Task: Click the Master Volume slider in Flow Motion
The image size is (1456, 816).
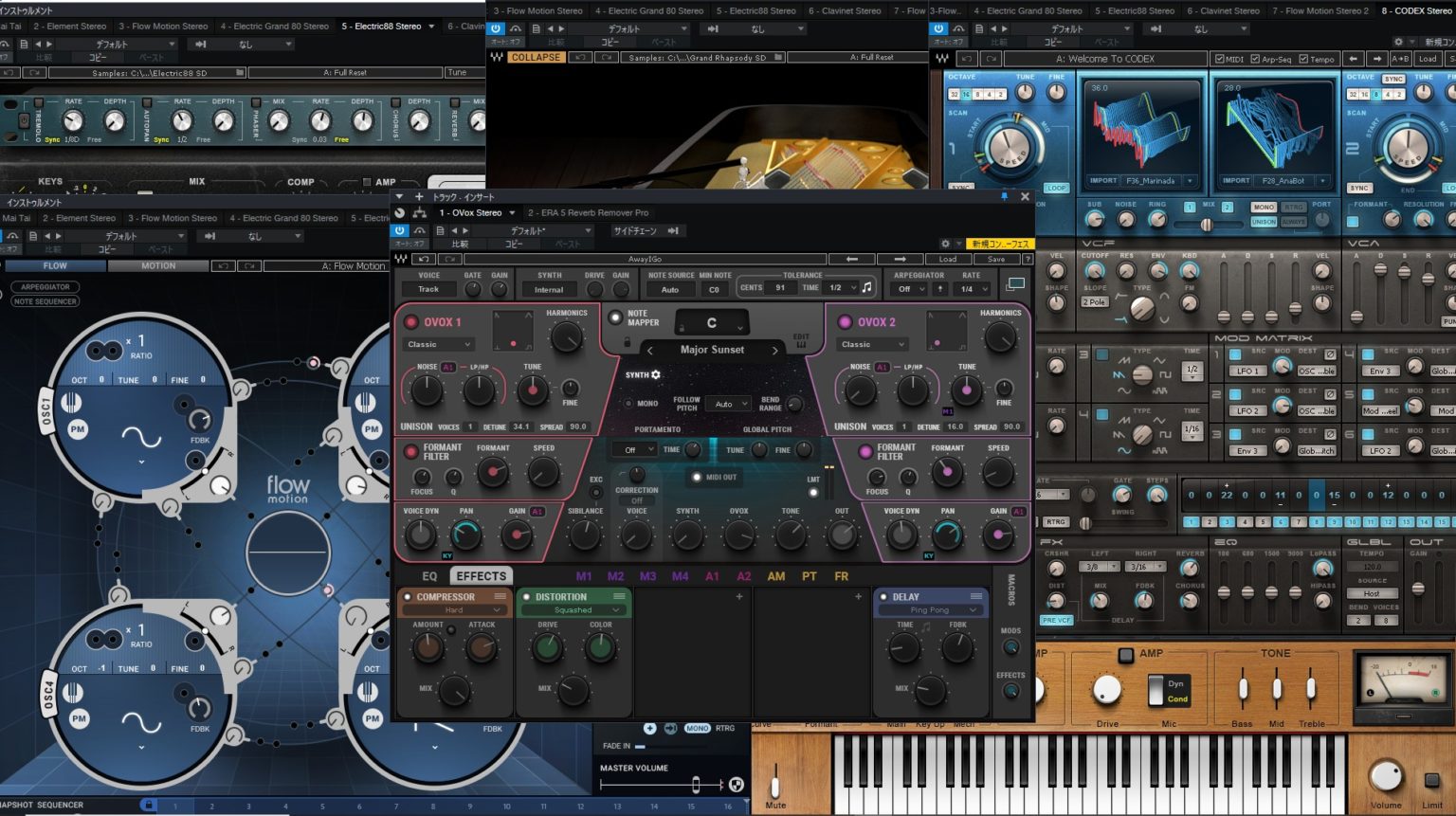Action: 695,784
